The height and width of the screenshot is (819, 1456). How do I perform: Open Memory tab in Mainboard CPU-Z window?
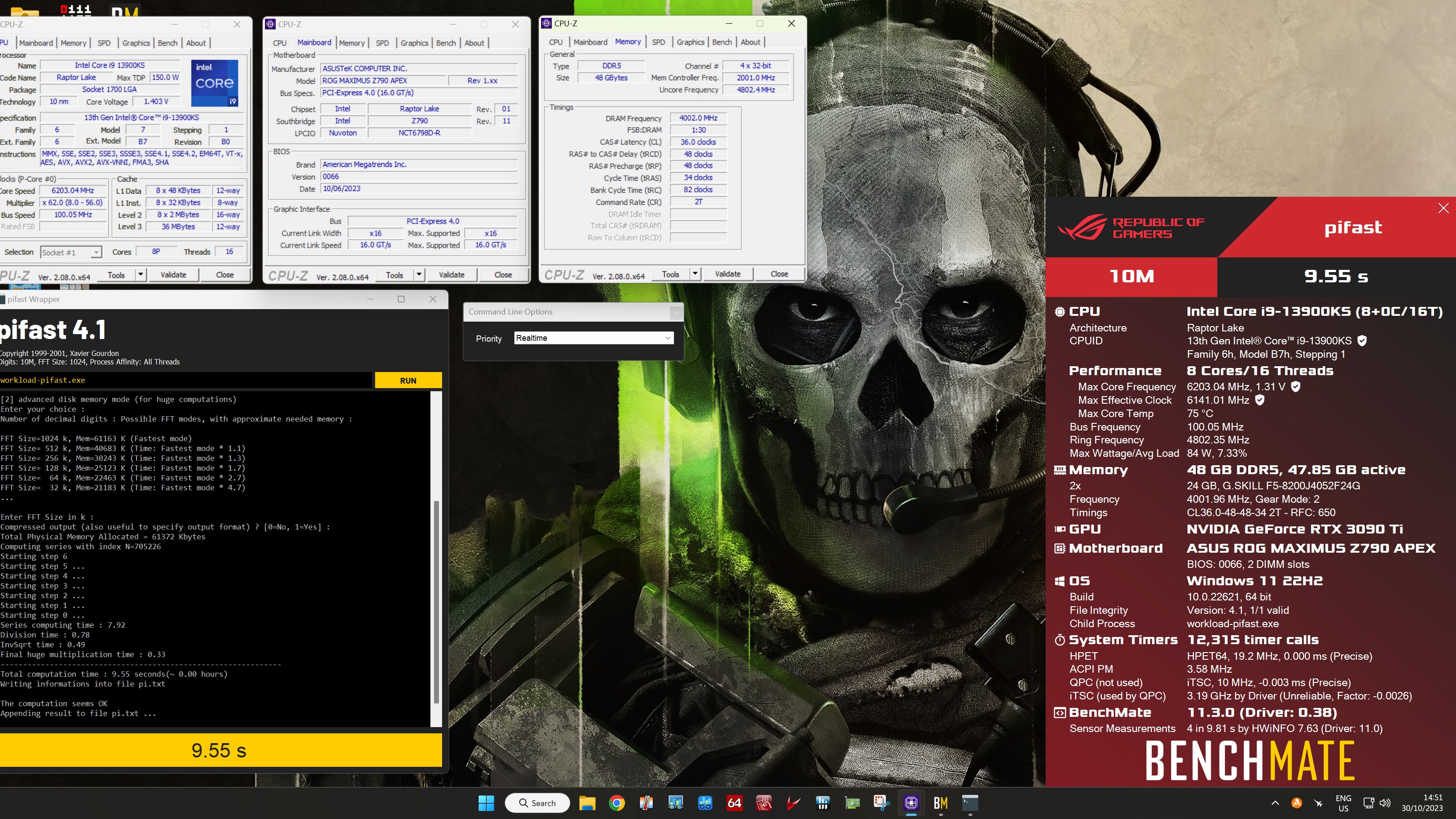352,43
